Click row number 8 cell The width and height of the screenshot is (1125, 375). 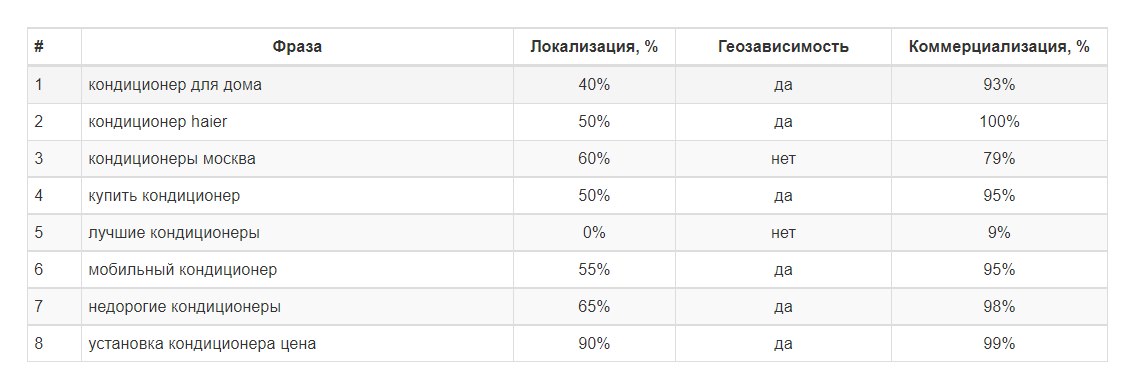tap(39, 344)
